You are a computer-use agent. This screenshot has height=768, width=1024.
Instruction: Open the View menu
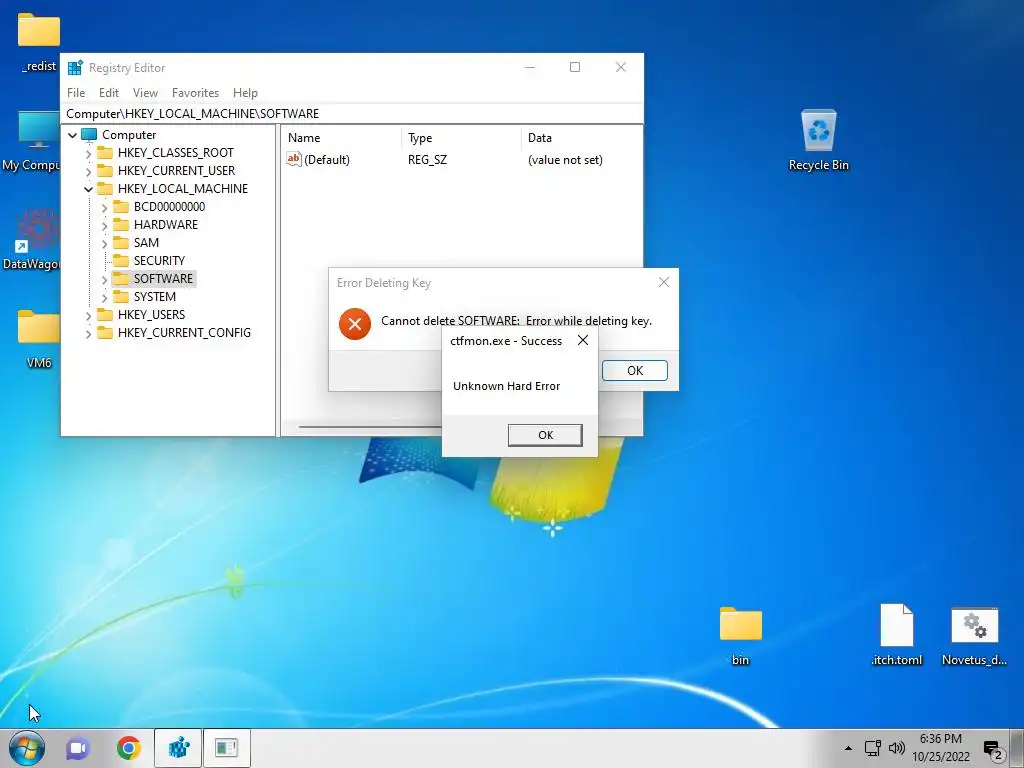(x=145, y=93)
